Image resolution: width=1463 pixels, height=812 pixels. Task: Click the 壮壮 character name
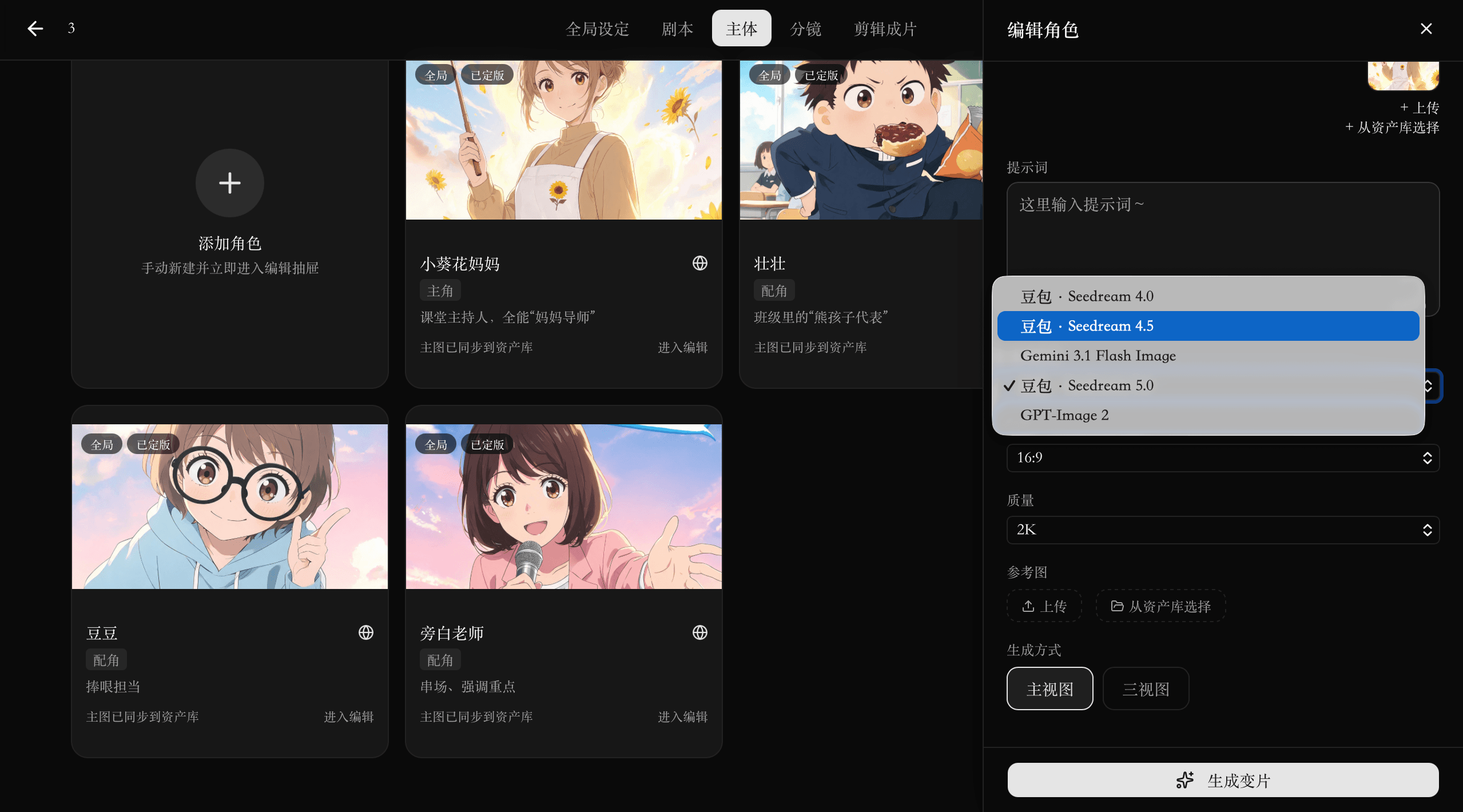tap(770, 264)
